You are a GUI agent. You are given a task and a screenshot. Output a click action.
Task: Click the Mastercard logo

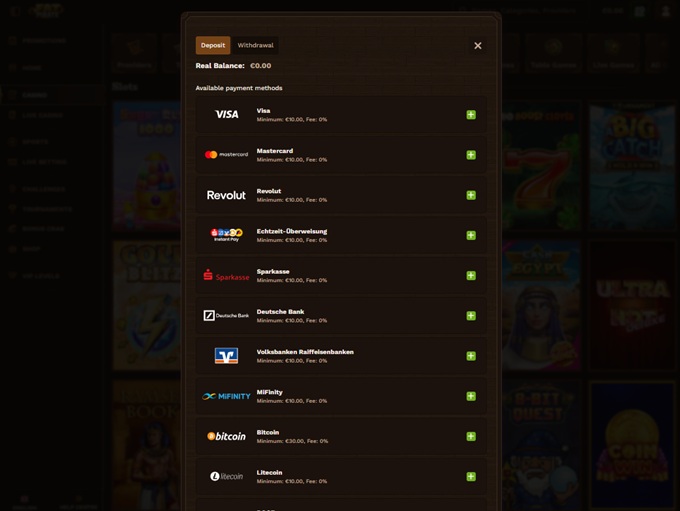[226, 155]
